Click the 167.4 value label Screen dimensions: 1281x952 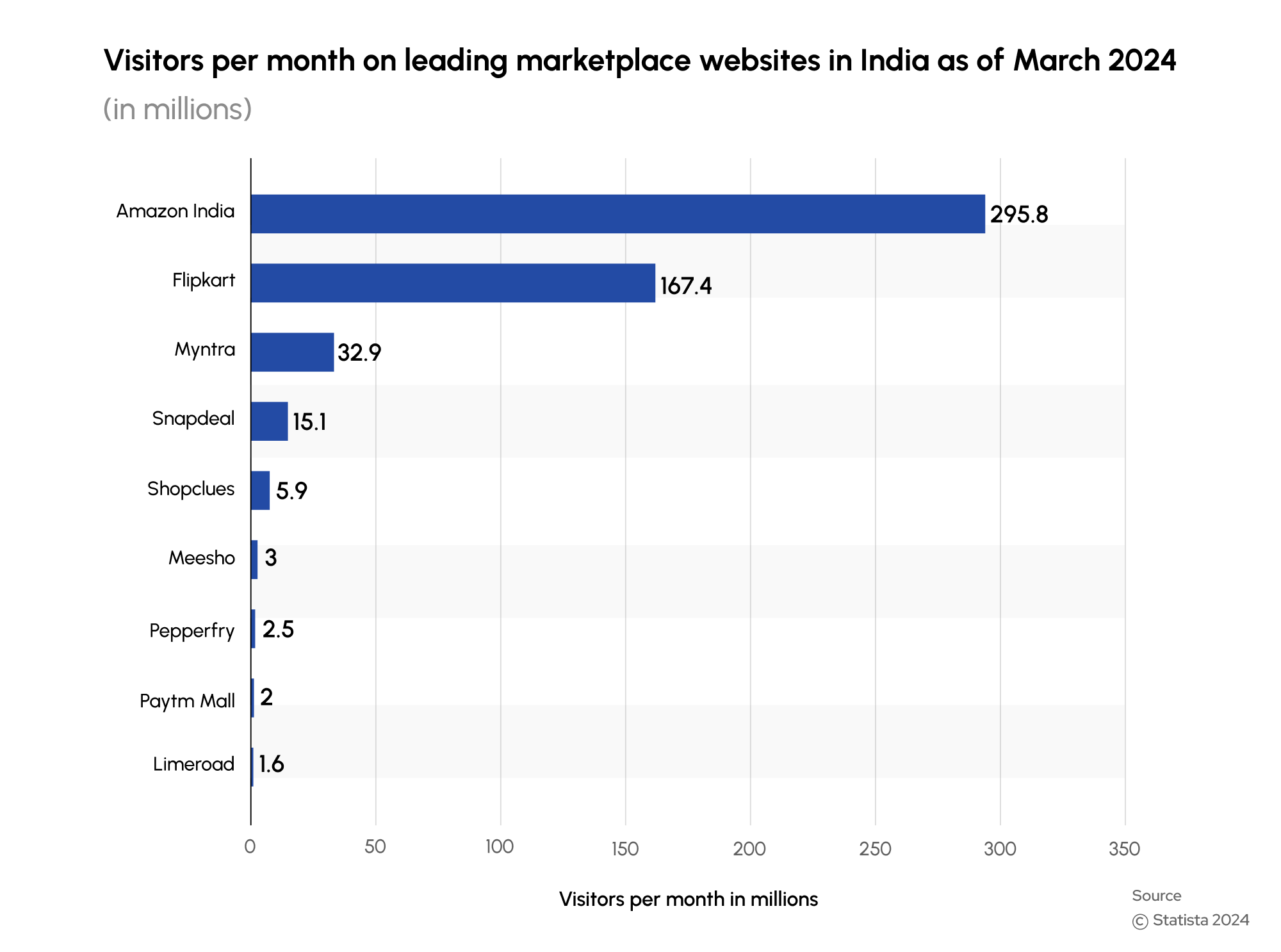click(685, 286)
